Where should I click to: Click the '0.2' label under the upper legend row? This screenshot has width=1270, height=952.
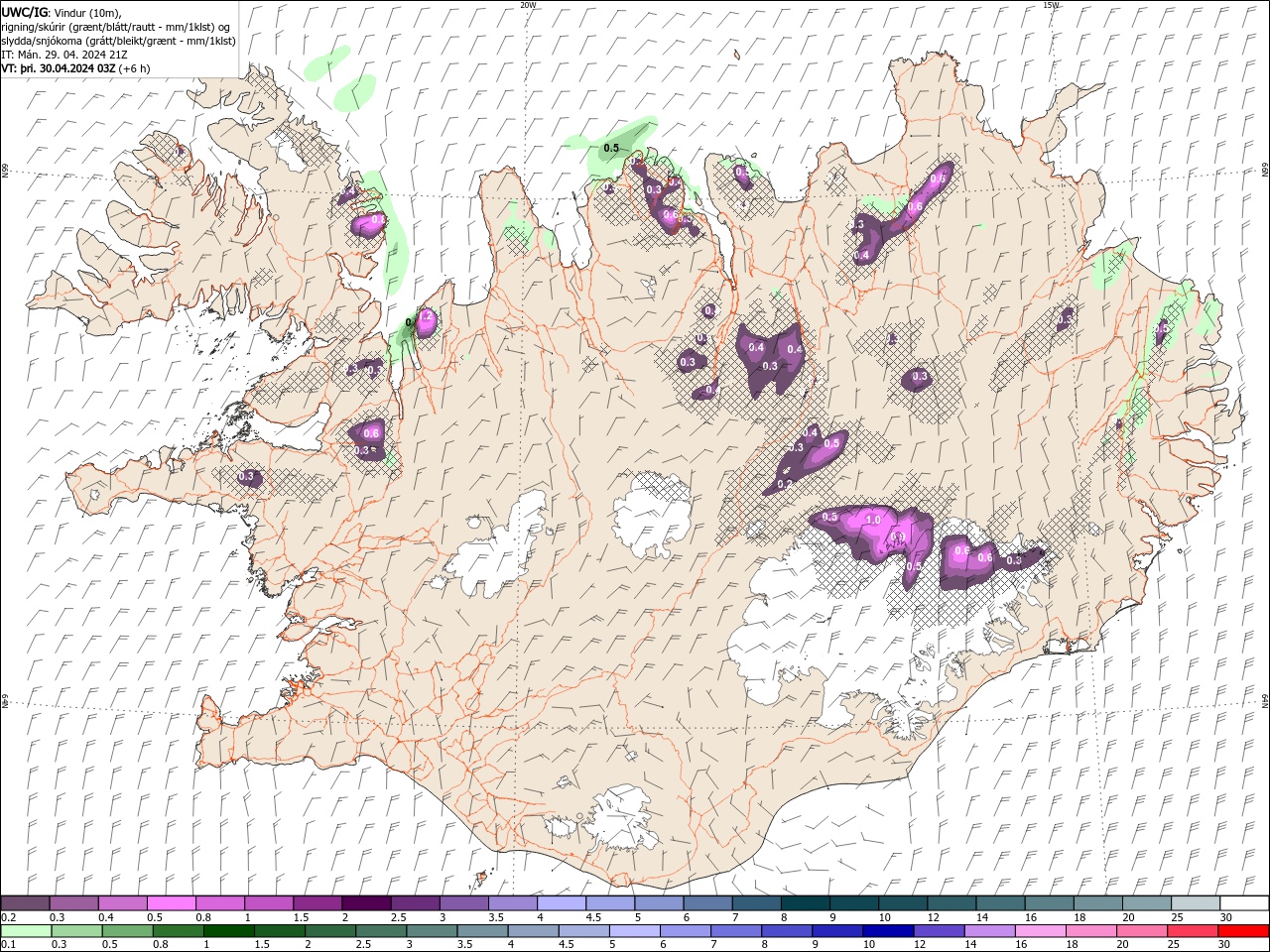(8, 917)
